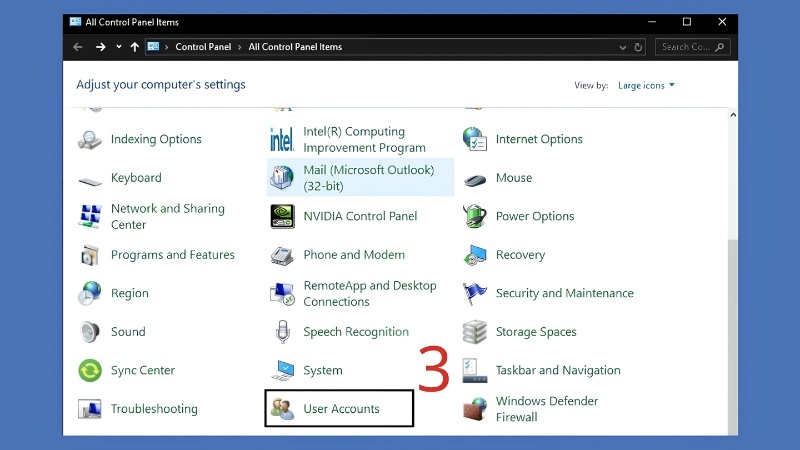Open the Phone and Modem link text

[x=354, y=255]
